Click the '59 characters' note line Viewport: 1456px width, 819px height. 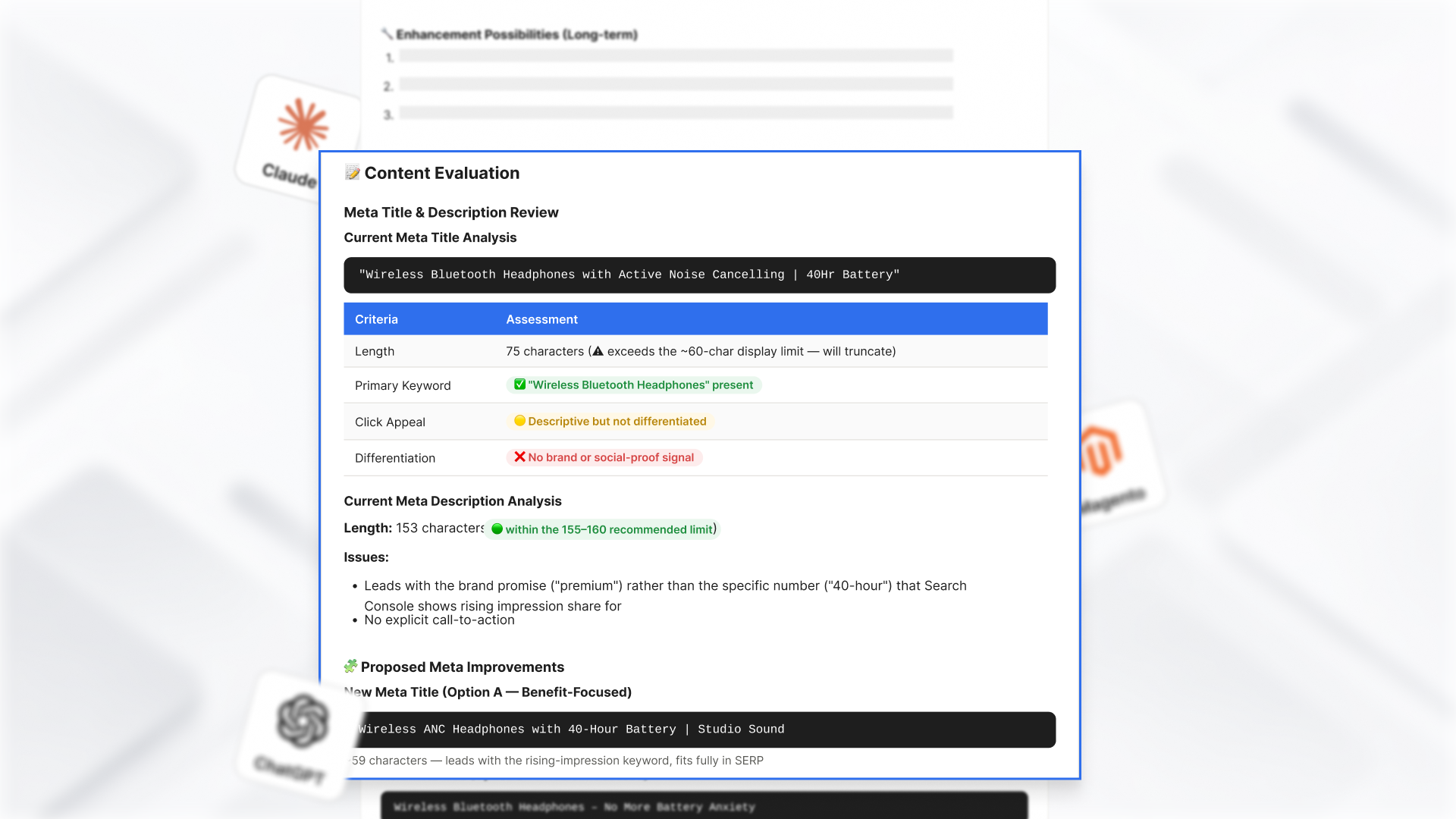point(557,761)
